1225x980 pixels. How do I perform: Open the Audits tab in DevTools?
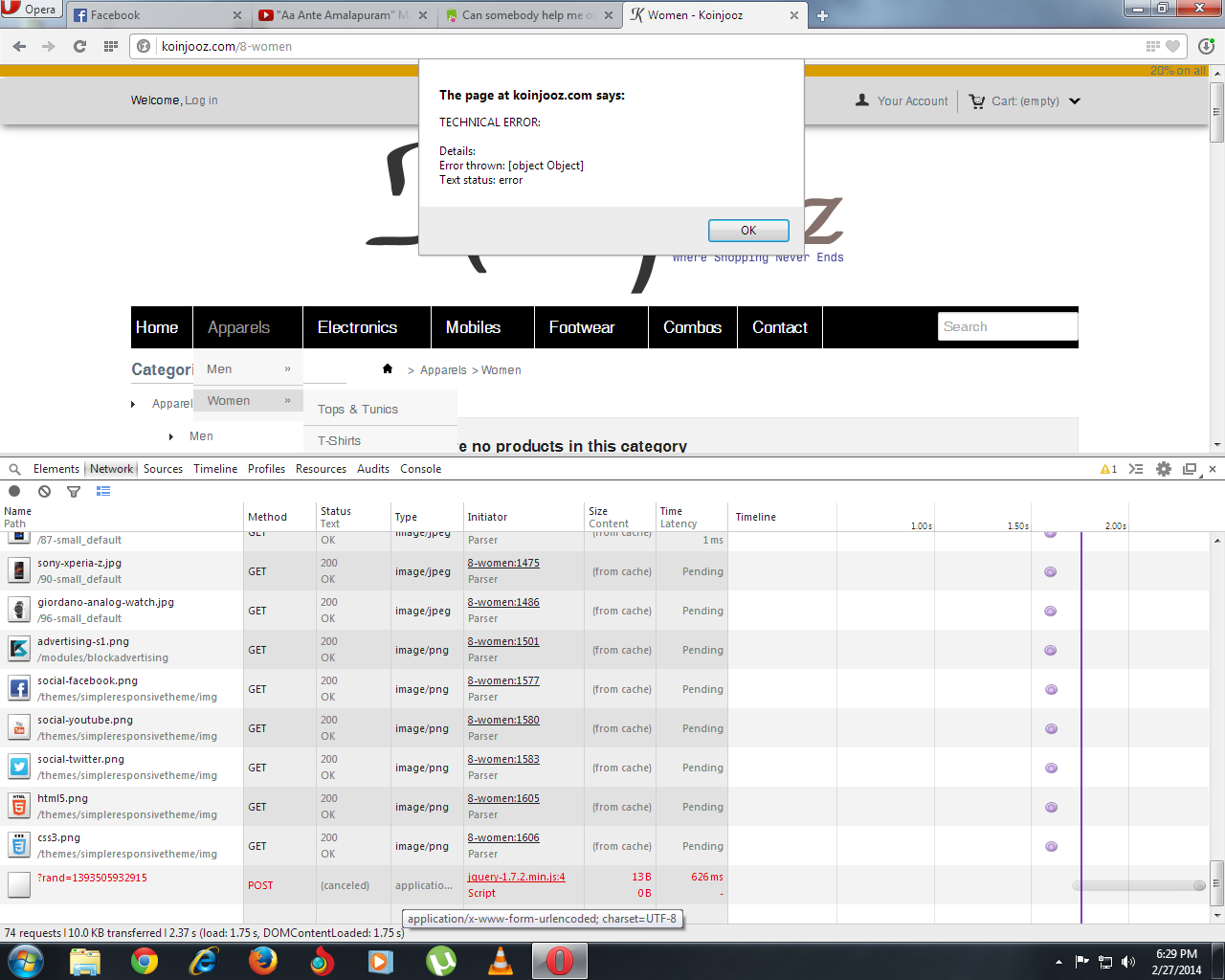(373, 469)
